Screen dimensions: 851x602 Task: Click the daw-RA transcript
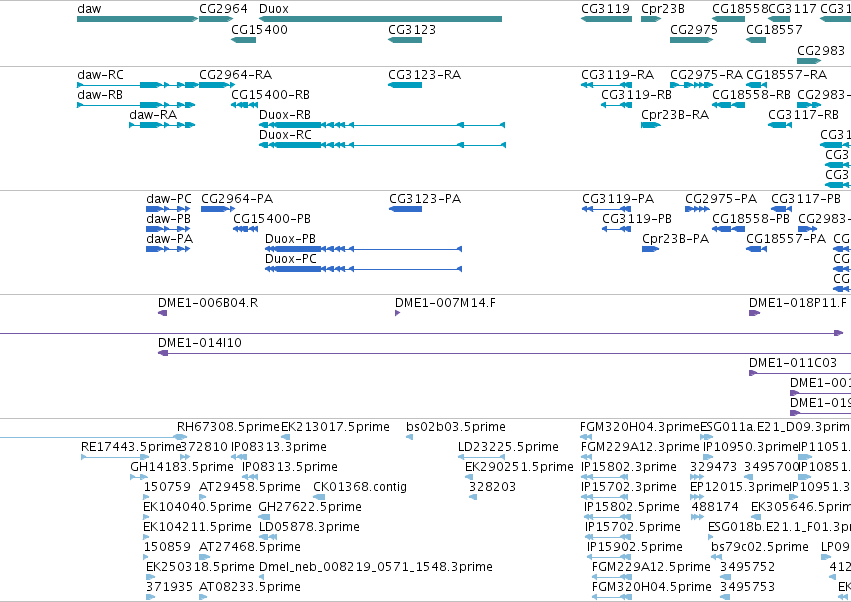(162, 125)
